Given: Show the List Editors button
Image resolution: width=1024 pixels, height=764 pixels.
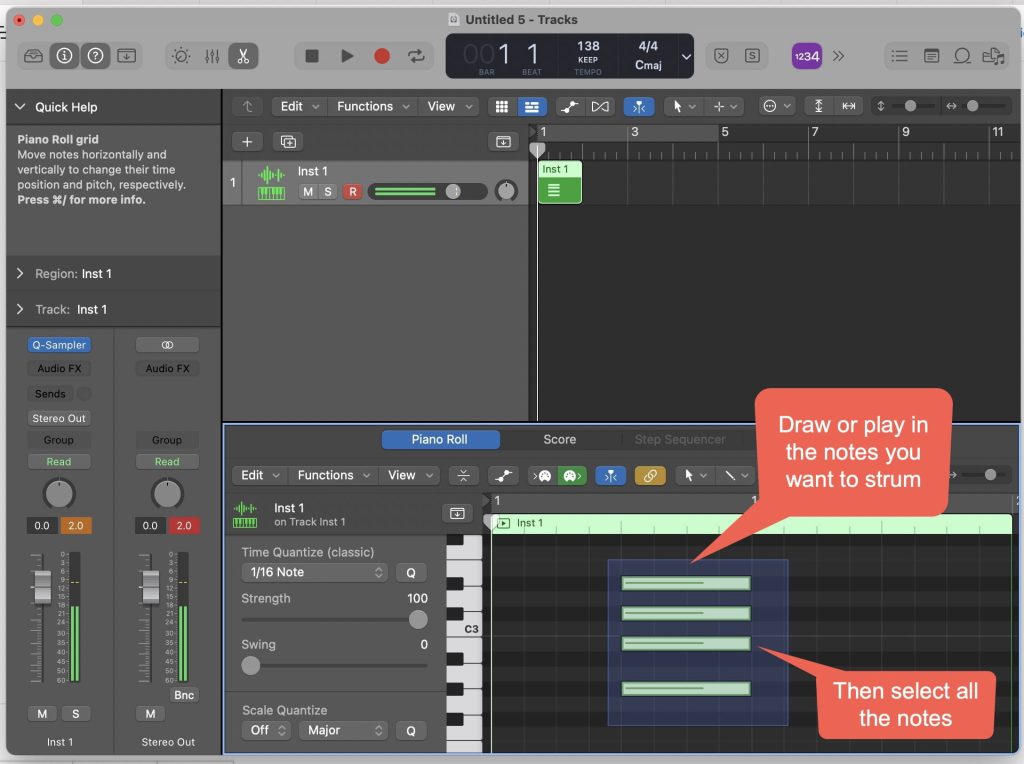Looking at the screenshot, I should pos(900,56).
